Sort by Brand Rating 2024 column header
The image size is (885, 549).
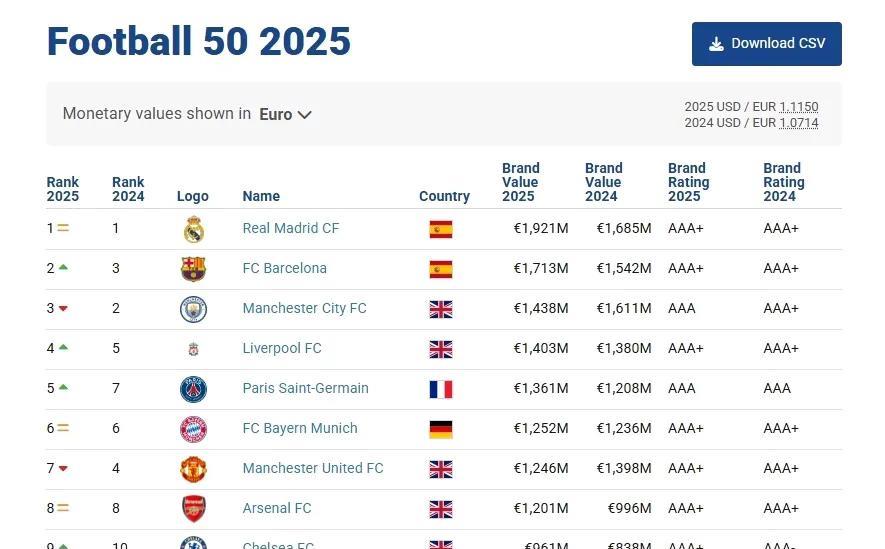(783, 182)
